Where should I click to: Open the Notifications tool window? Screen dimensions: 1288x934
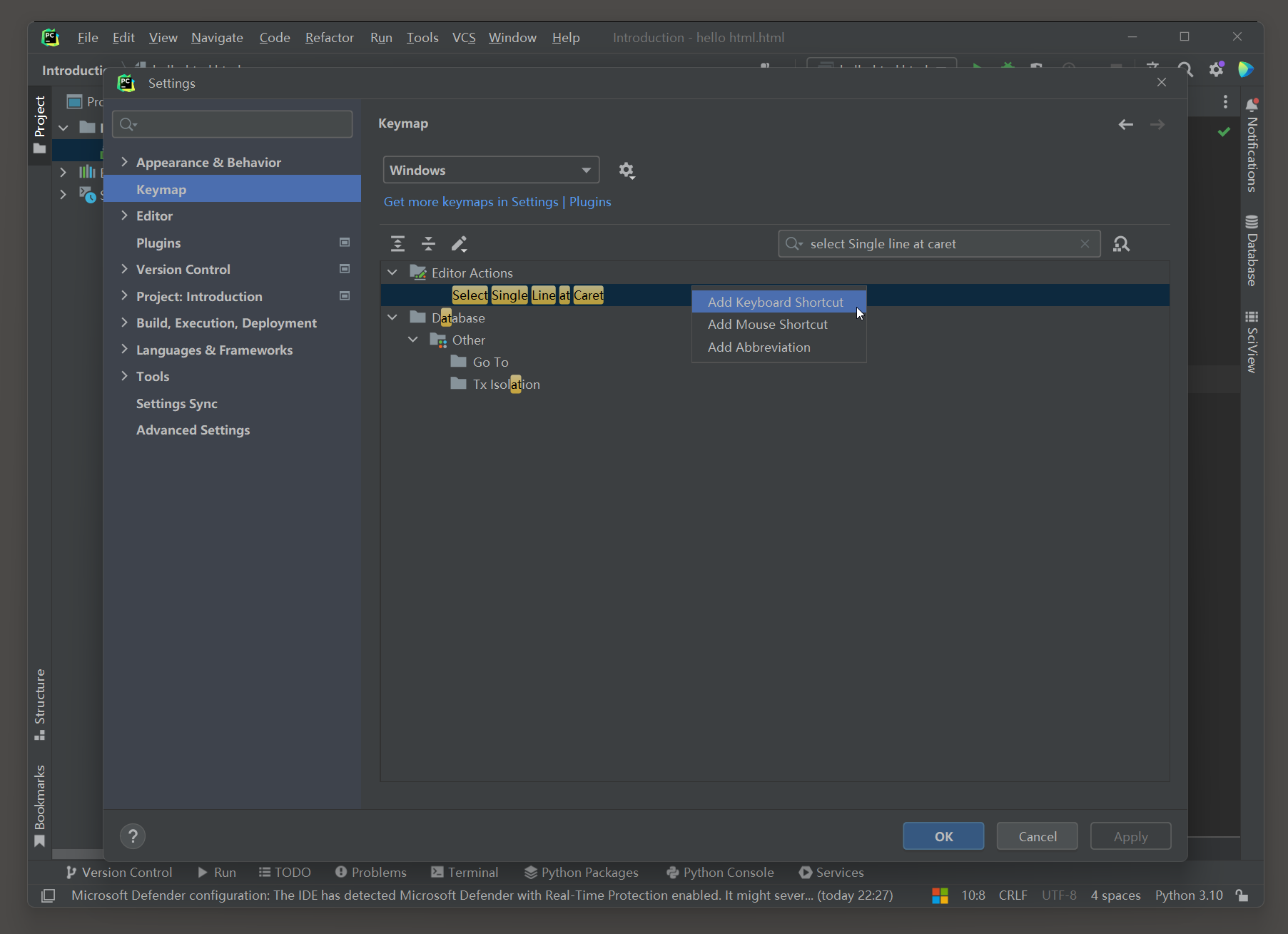coord(1252,145)
